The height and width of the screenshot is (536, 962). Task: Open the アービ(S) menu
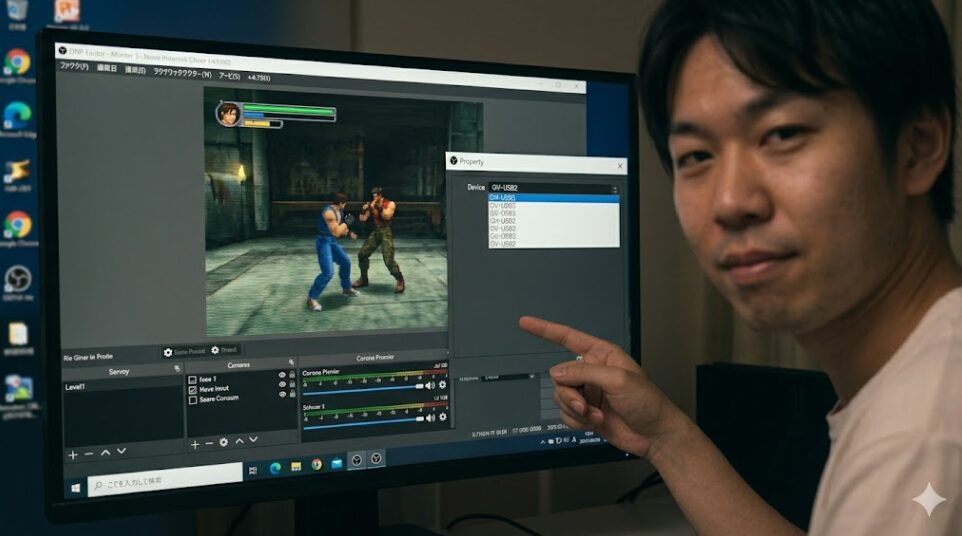click(x=229, y=76)
